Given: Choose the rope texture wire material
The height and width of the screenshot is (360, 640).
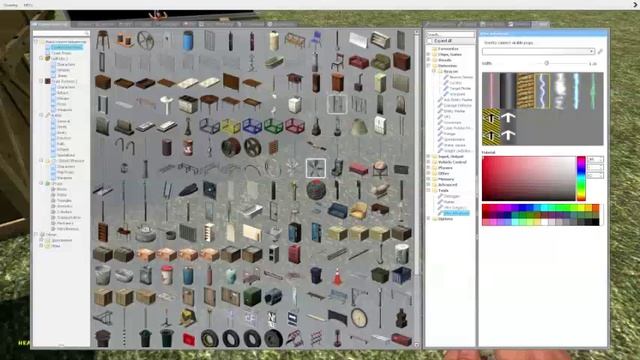Looking at the screenshot, I should point(525,91).
